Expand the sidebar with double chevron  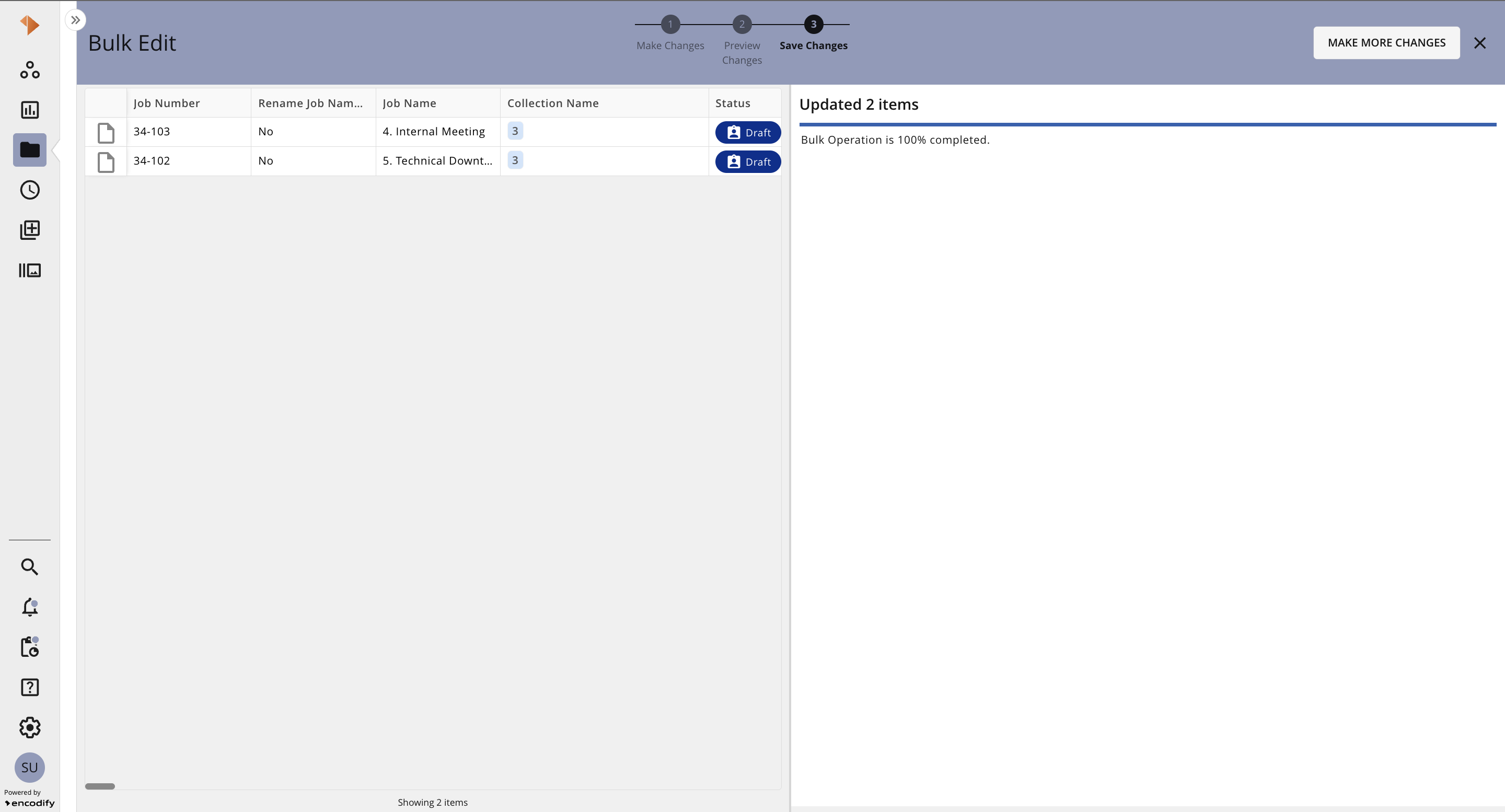[x=75, y=20]
